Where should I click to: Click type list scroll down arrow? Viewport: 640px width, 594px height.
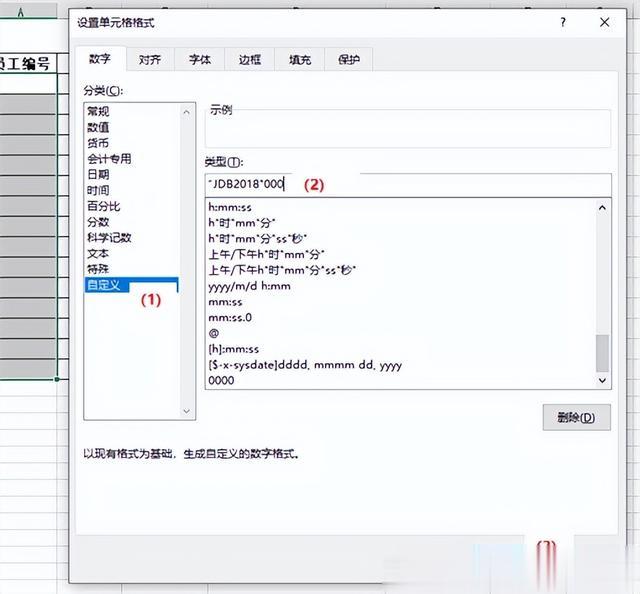(x=602, y=380)
